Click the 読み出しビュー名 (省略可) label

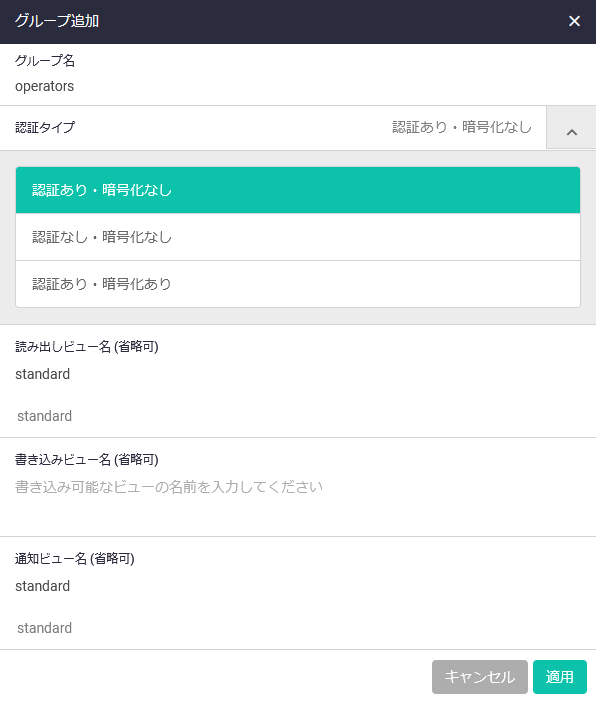[87, 347]
